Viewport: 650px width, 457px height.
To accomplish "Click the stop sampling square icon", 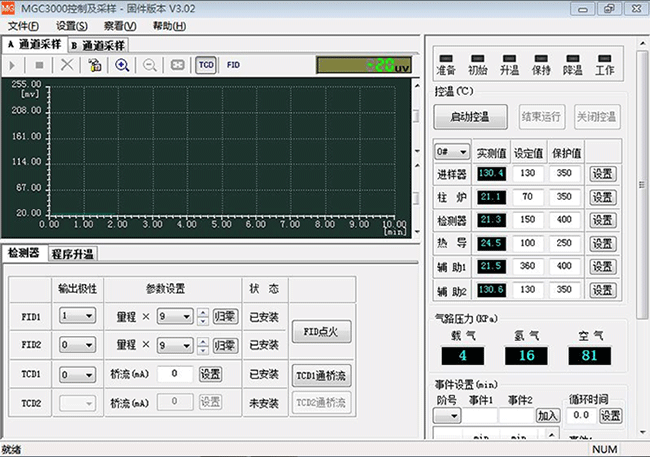I will pyautogui.click(x=39, y=65).
